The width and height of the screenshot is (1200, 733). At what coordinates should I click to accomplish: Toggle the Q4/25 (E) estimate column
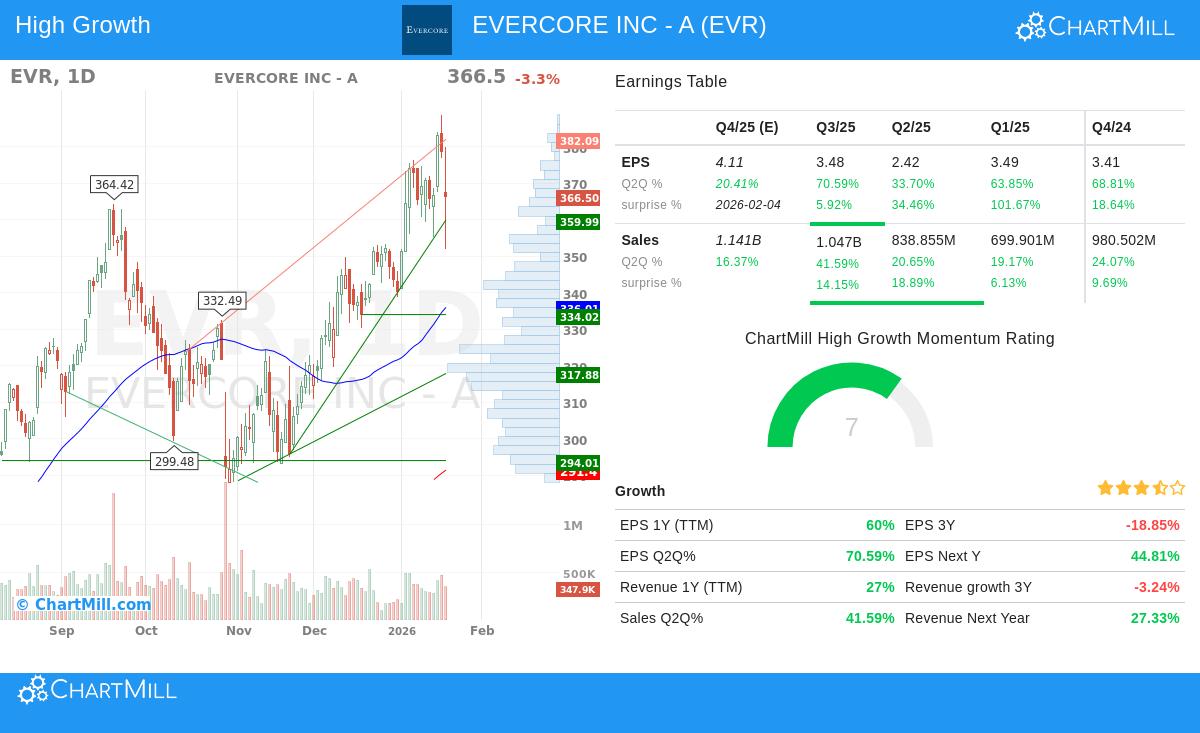pyautogui.click(x=746, y=127)
